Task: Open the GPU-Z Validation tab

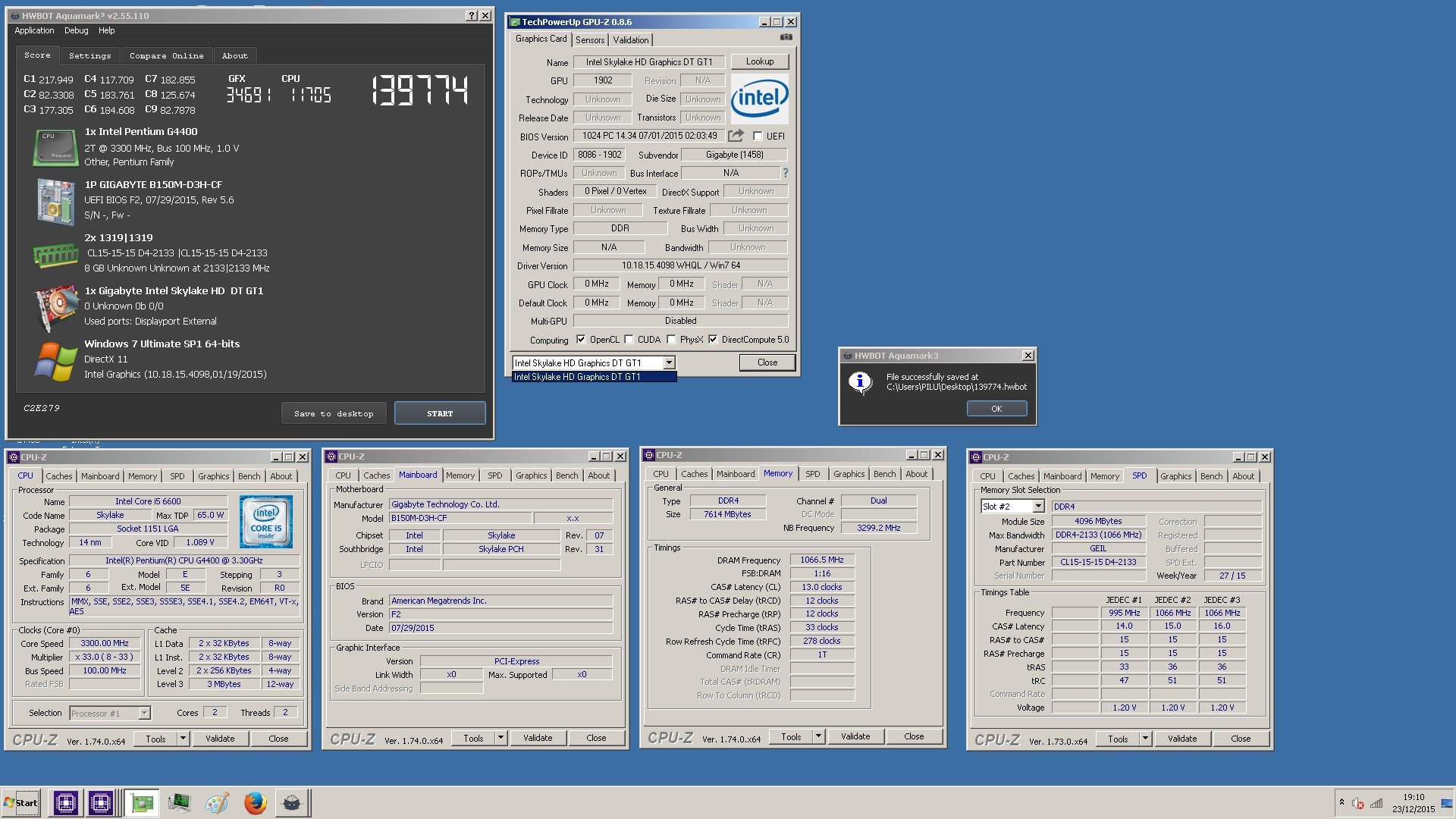Action: (x=630, y=40)
